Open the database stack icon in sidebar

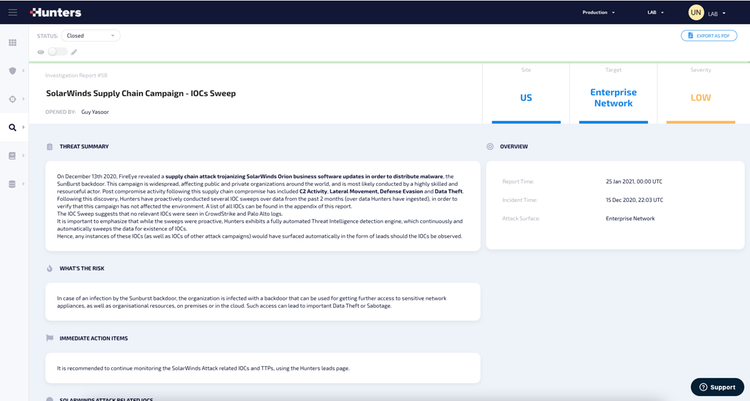click(12, 184)
